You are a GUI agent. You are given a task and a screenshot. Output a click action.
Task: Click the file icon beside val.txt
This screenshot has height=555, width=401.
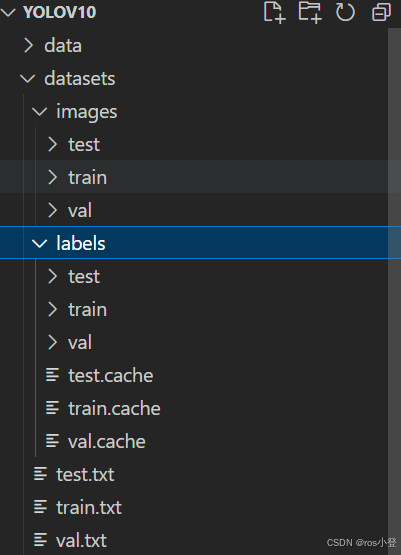40,540
